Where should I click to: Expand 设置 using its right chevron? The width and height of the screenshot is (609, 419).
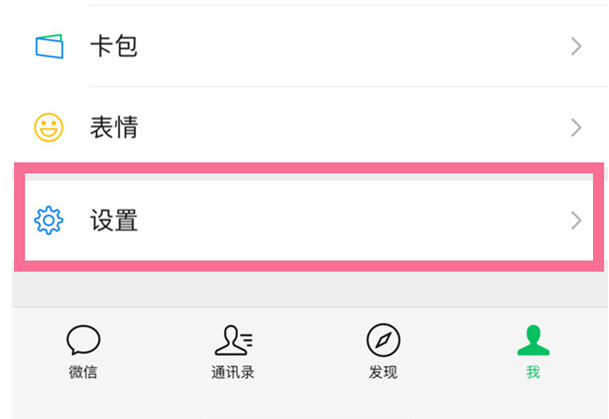point(576,220)
